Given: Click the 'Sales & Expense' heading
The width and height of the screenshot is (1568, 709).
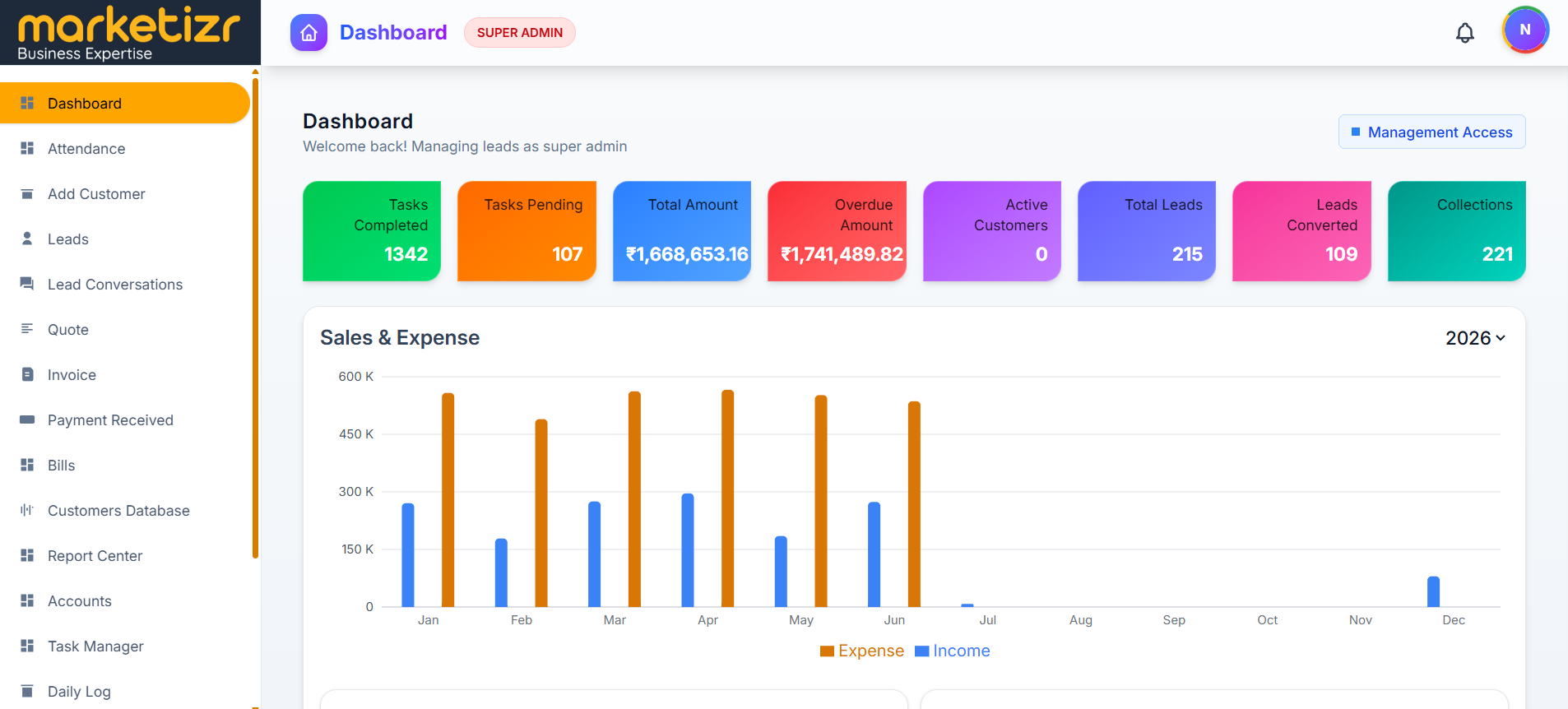Looking at the screenshot, I should click(400, 338).
